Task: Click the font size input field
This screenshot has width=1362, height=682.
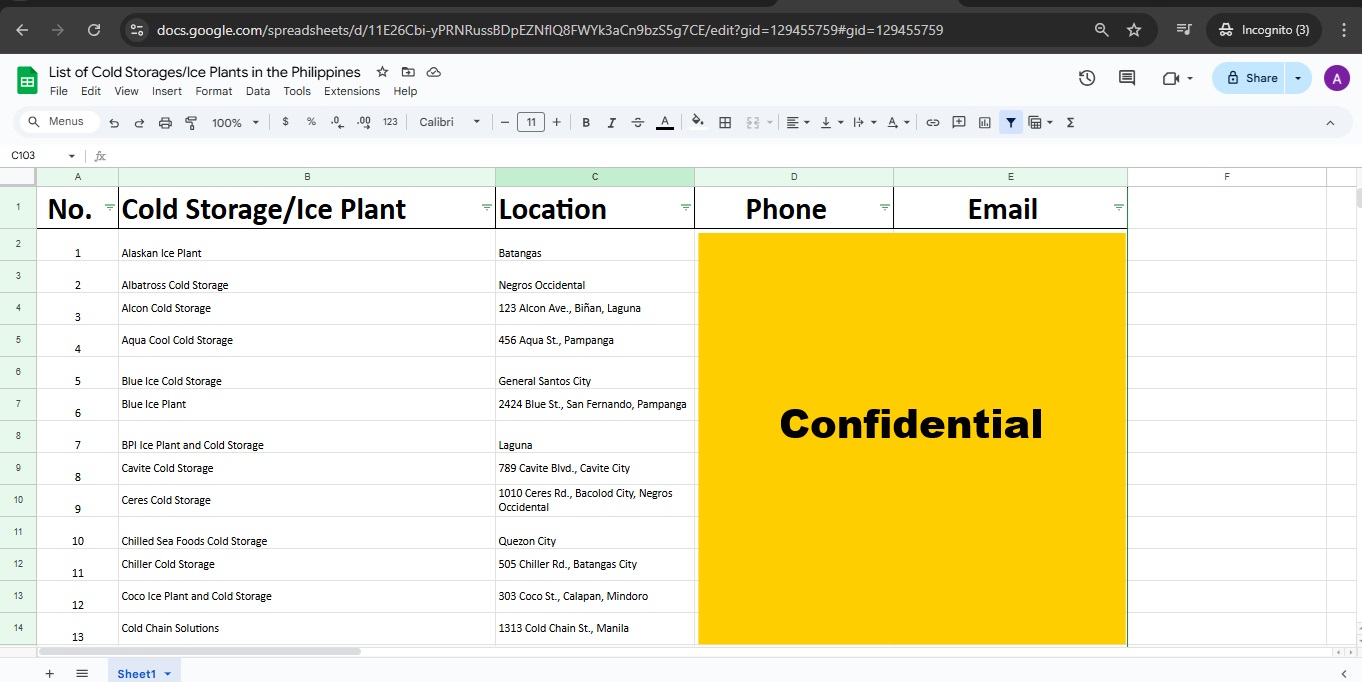Action: 530,123
